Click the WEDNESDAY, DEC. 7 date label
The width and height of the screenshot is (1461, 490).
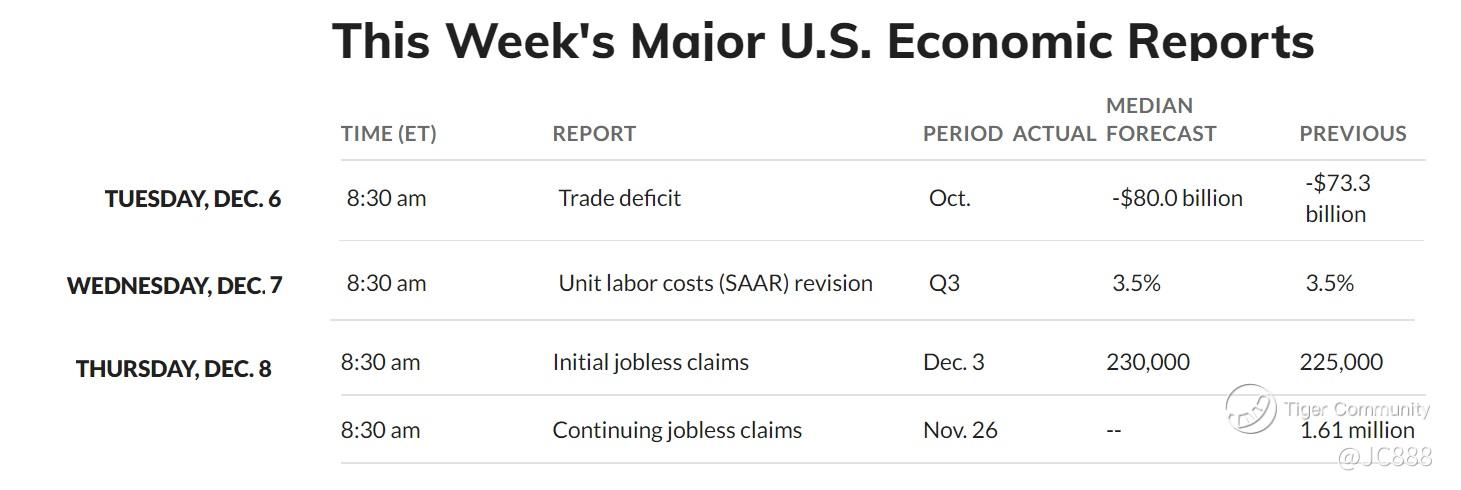175,285
